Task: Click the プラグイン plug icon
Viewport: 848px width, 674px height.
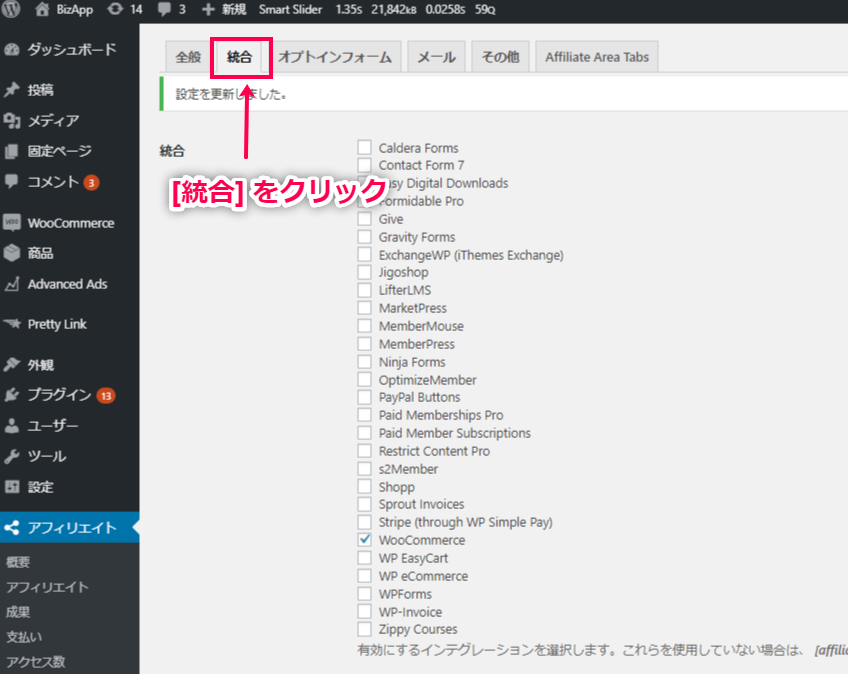Action: (12, 395)
